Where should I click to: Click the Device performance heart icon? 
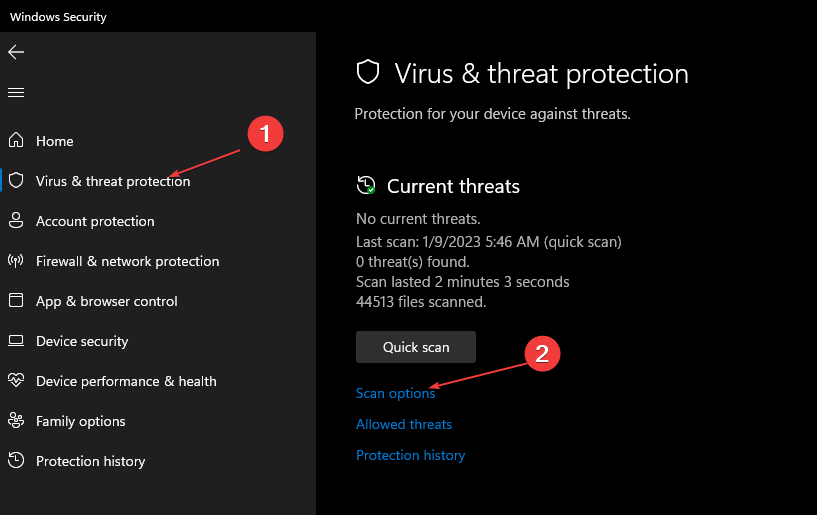pos(16,380)
